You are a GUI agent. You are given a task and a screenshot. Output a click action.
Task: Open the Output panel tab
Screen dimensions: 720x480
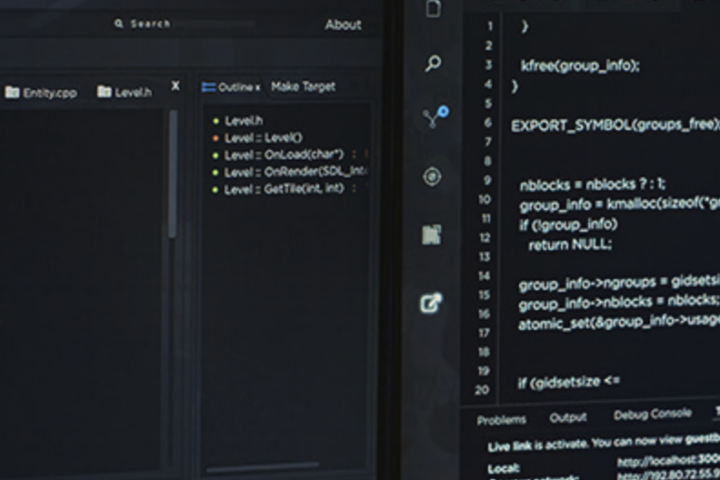pyautogui.click(x=568, y=418)
